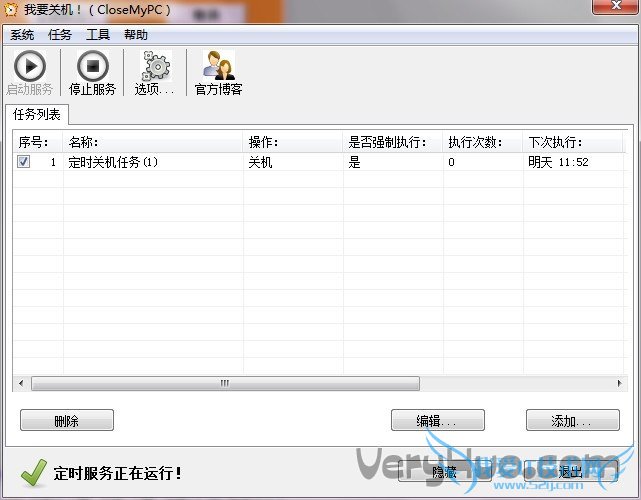This screenshot has height=500, width=641.
Task: Open the 帮助 menu
Action: pos(136,35)
